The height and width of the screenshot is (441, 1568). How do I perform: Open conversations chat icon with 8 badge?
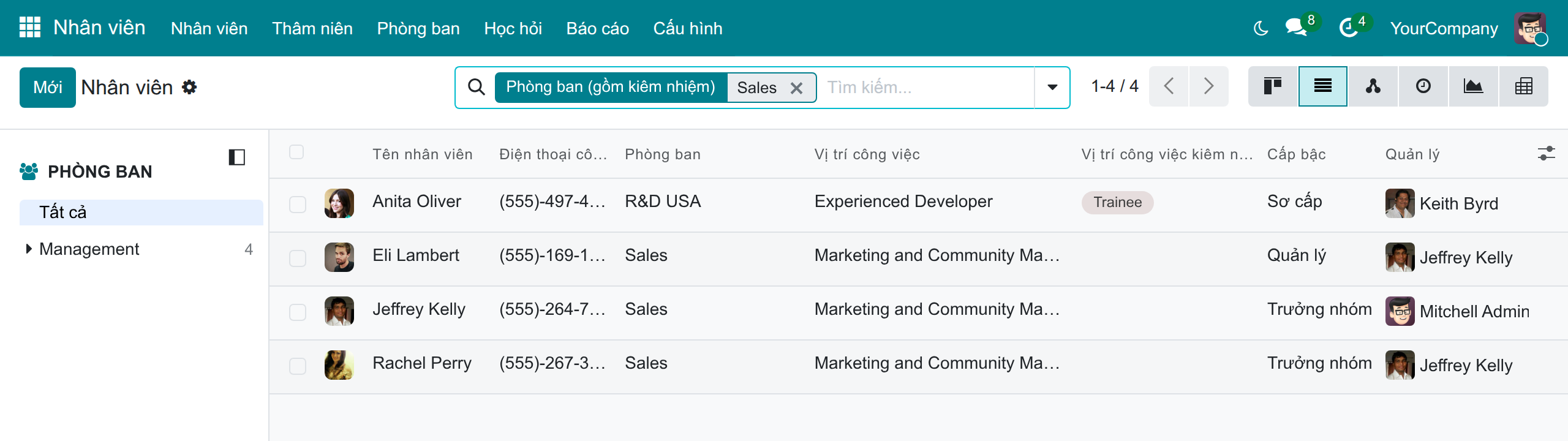click(x=1296, y=28)
